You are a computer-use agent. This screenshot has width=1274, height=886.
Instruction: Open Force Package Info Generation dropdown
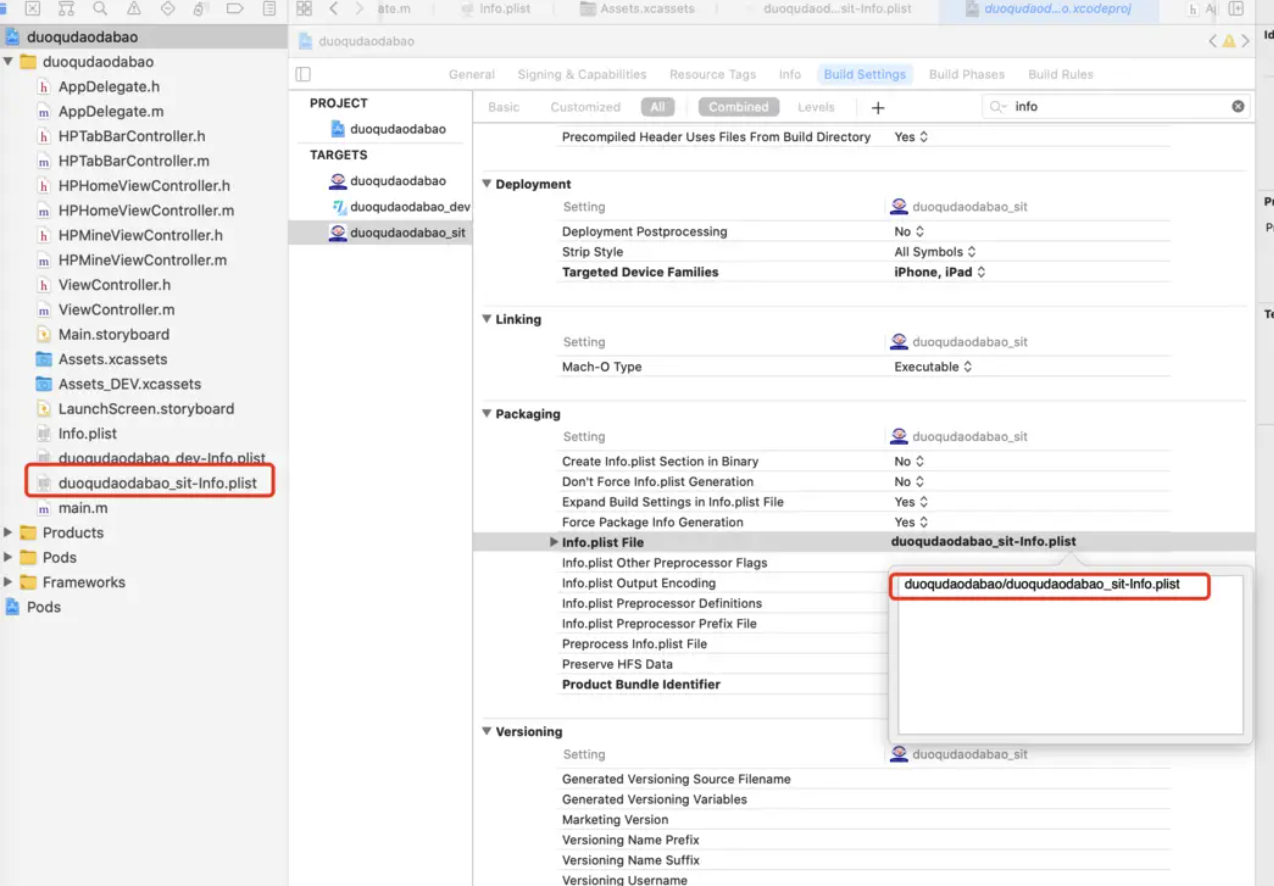(x=911, y=522)
